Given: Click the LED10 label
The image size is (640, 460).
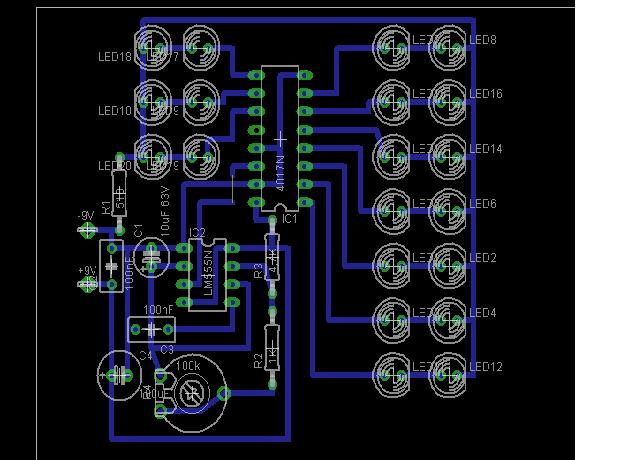Looking at the screenshot, I should [x=115, y=111].
